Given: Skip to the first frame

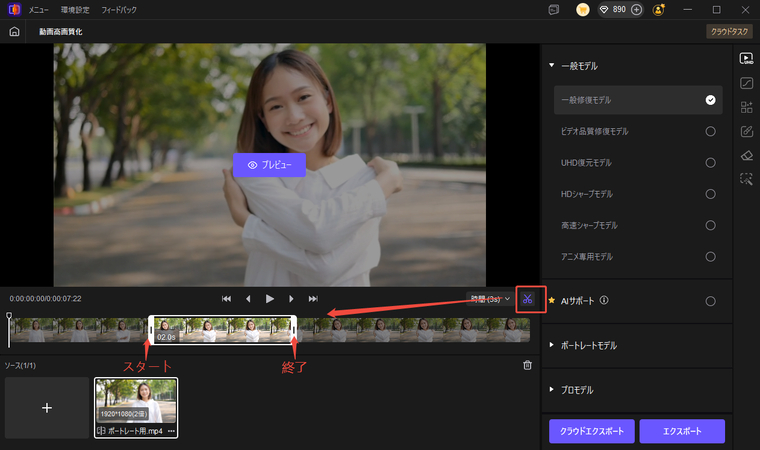Looking at the screenshot, I should coord(227,298).
